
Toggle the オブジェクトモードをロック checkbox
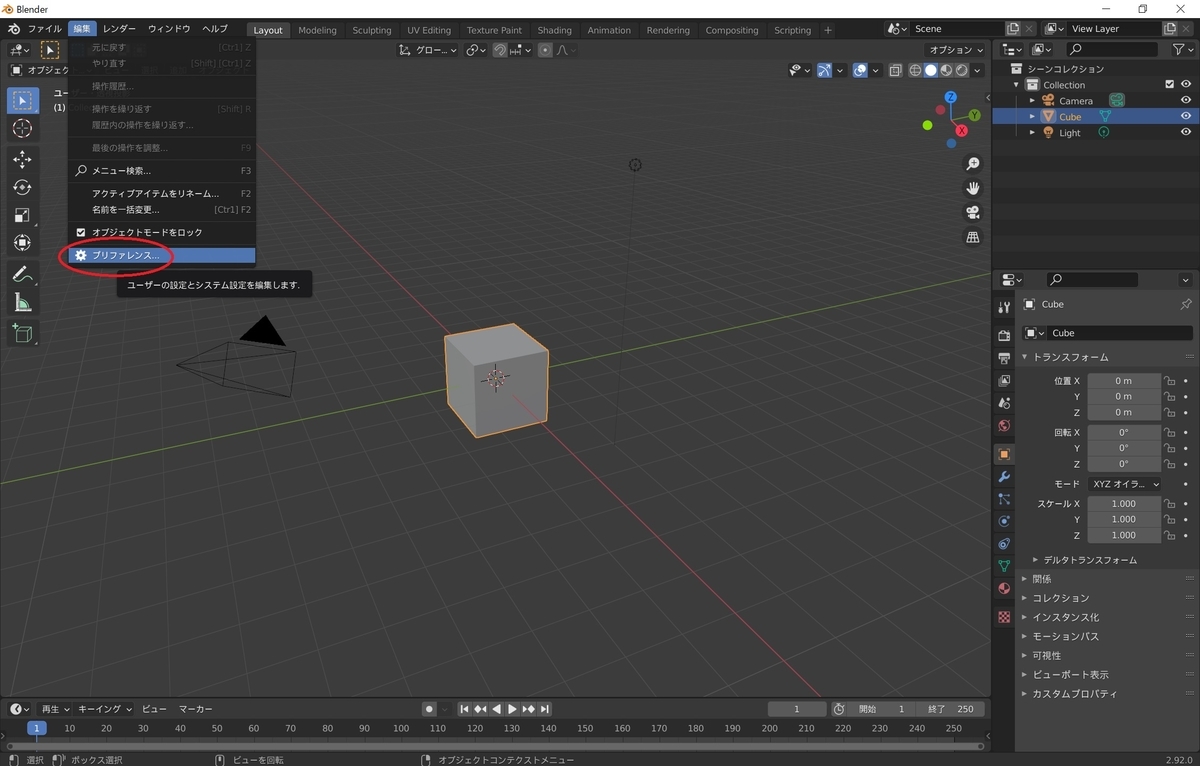82,232
